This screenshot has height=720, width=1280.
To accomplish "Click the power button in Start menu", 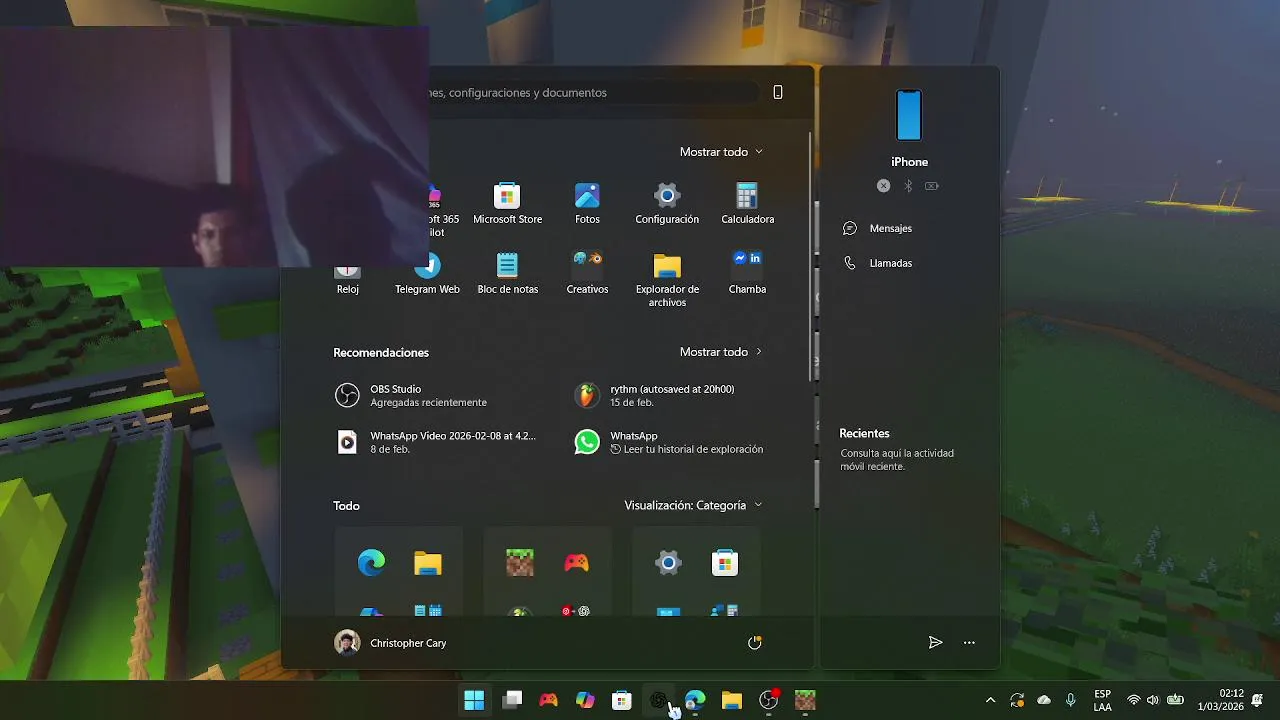I will click(755, 643).
